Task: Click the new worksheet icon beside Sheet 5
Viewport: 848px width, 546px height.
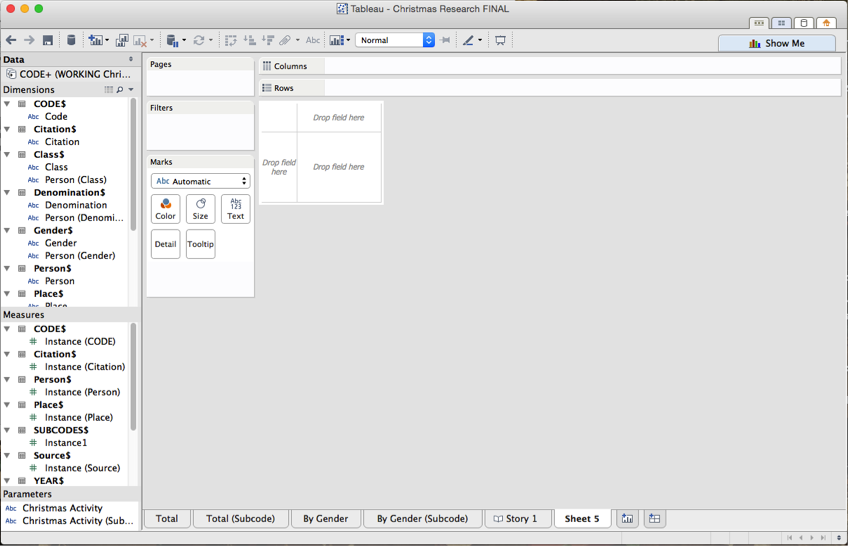Action: 627,518
